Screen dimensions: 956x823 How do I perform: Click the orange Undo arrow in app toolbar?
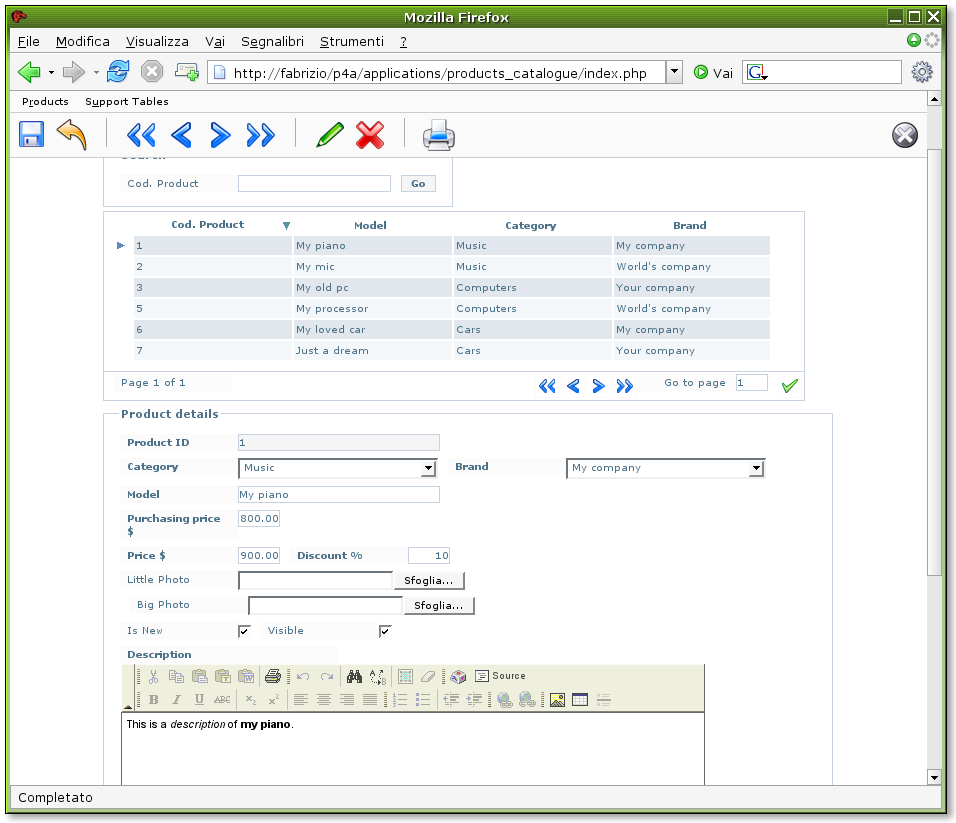[72, 134]
